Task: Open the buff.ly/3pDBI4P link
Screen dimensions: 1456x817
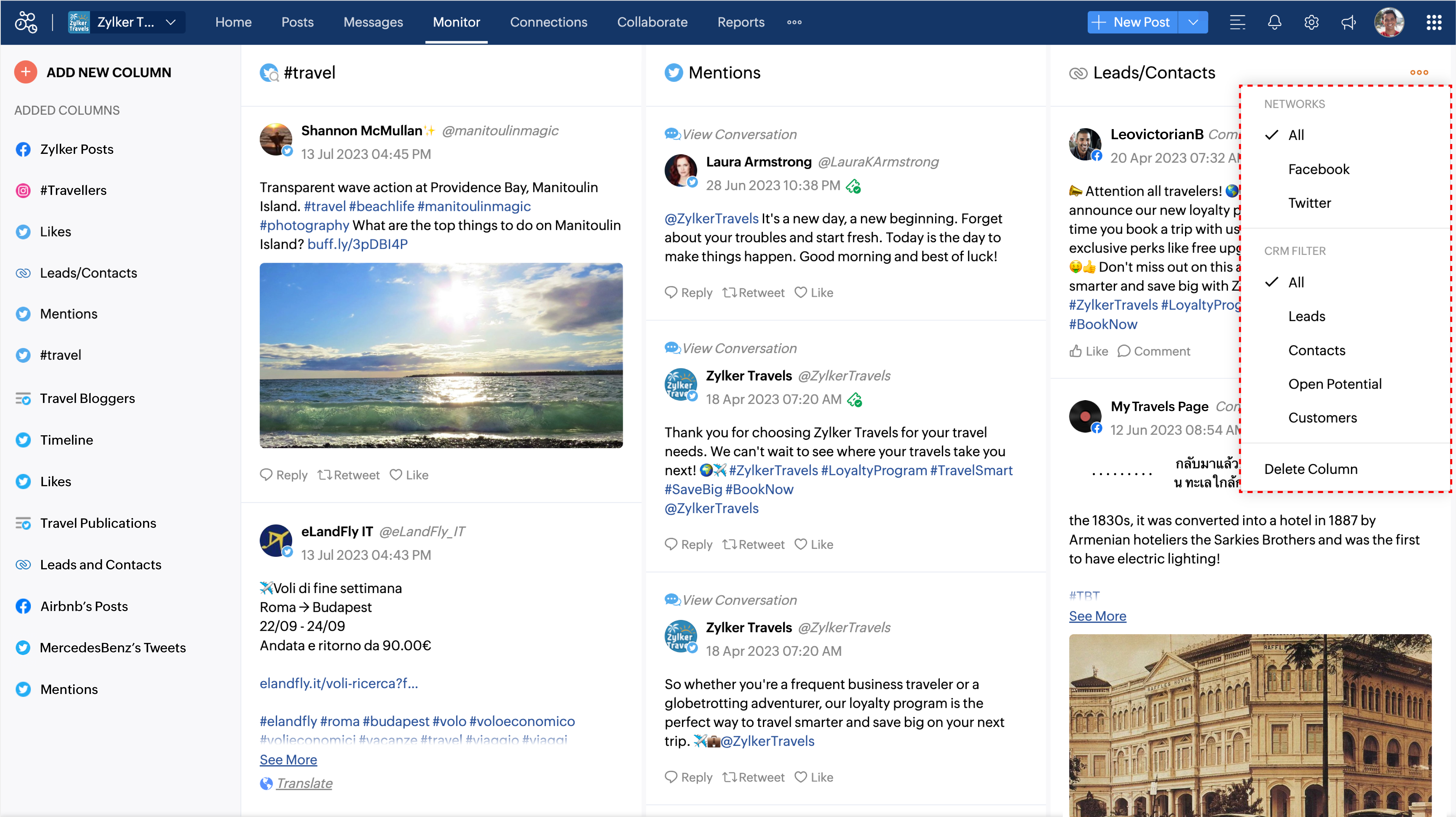Action: coord(357,244)
